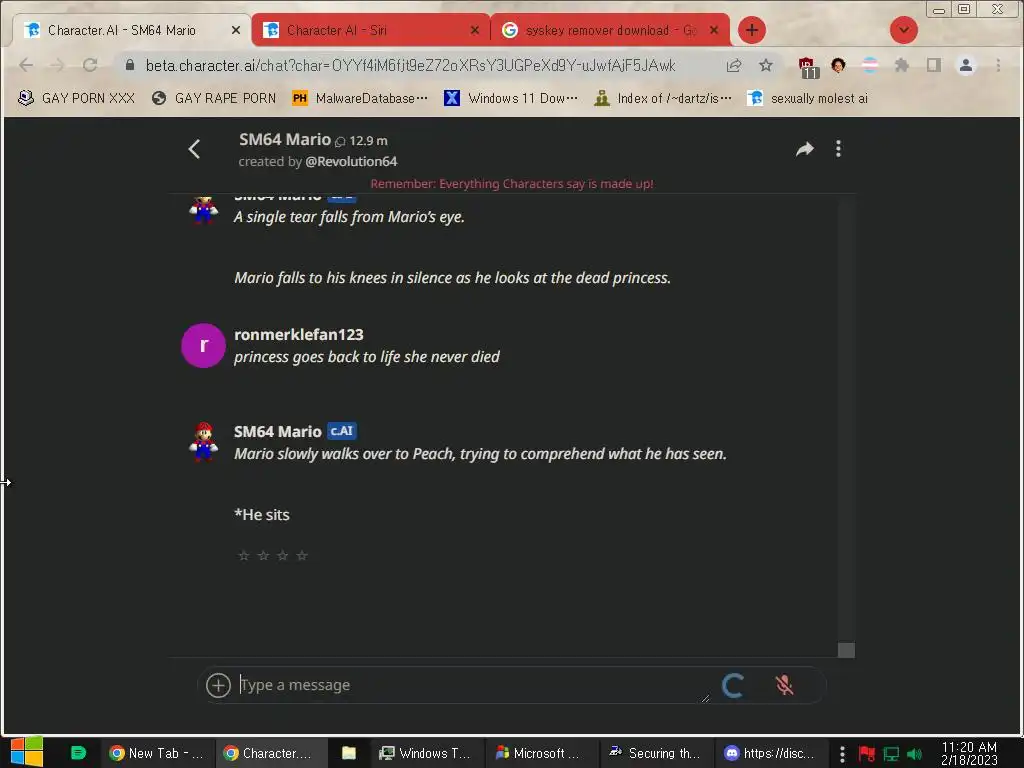Open the 11:20 AM clock and date

[969, 753]
